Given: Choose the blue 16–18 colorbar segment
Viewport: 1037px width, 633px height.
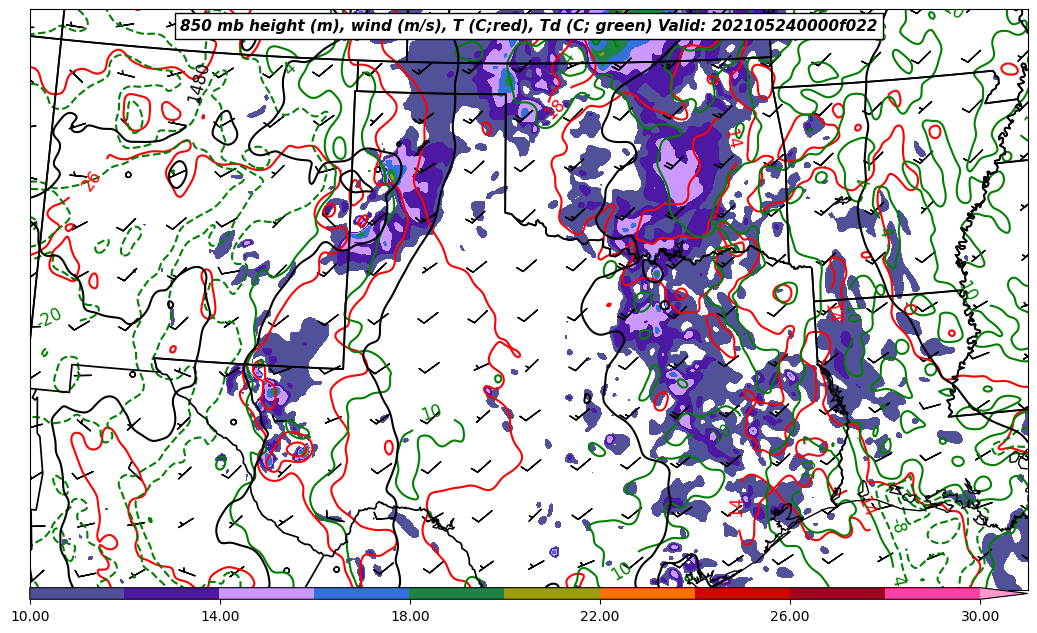Looking at the screenshot, I should pyautogui.click(x=362, y=593).
